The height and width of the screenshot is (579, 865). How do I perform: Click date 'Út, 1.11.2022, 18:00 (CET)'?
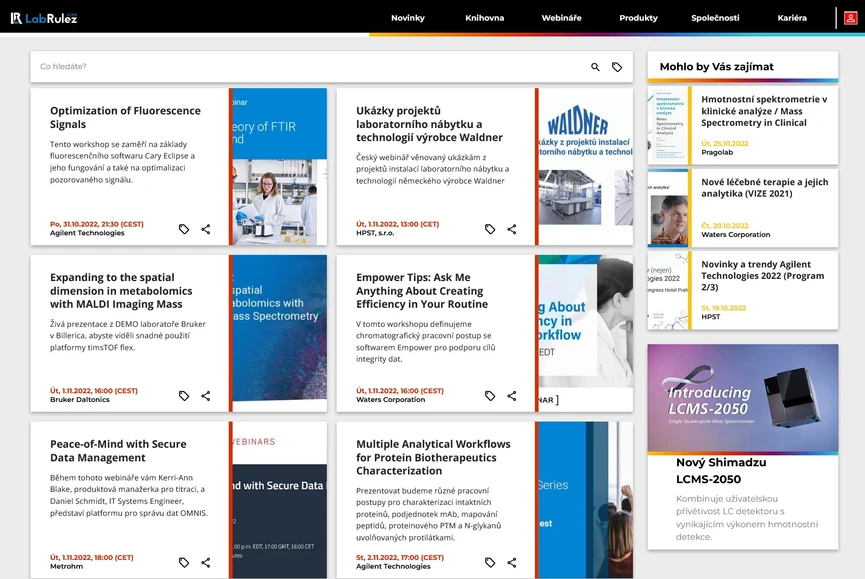click(92, 557)
